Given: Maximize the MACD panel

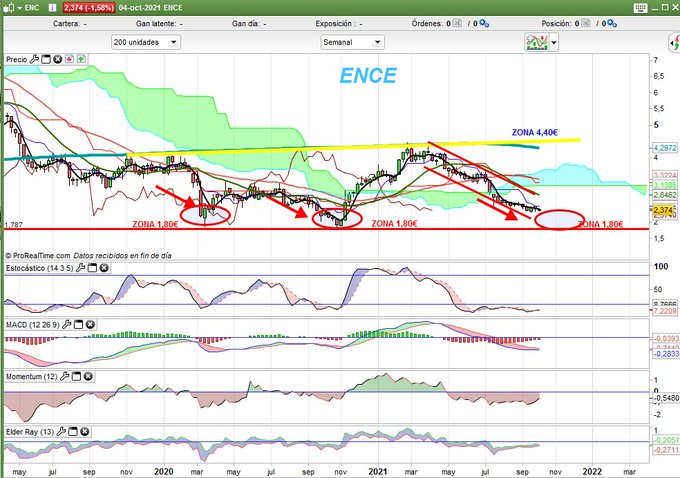Looking at the screenshot, I should point(78,324).
